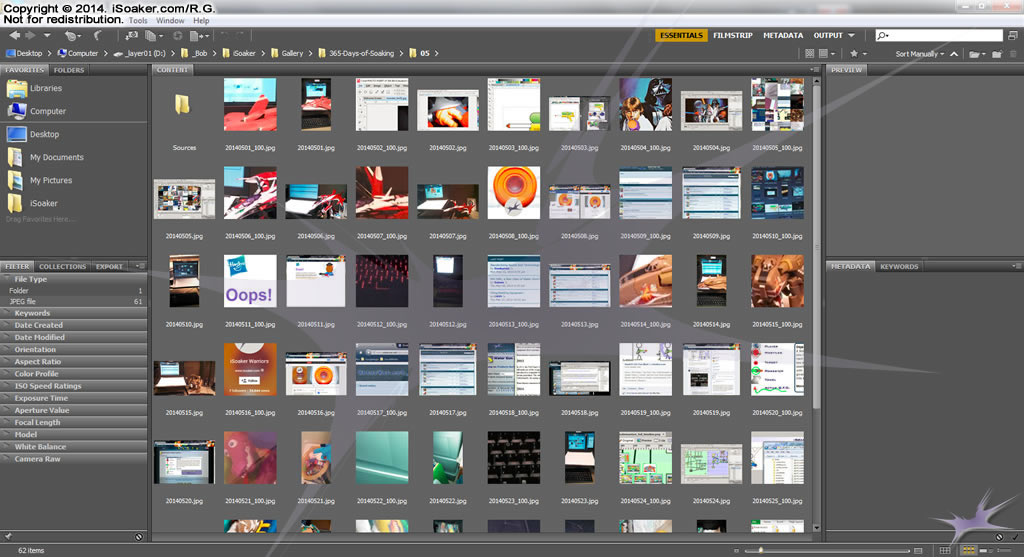Screen dimensions: 1024x557
Task: Select My Documents in Favorites
Action: point(45,157)
